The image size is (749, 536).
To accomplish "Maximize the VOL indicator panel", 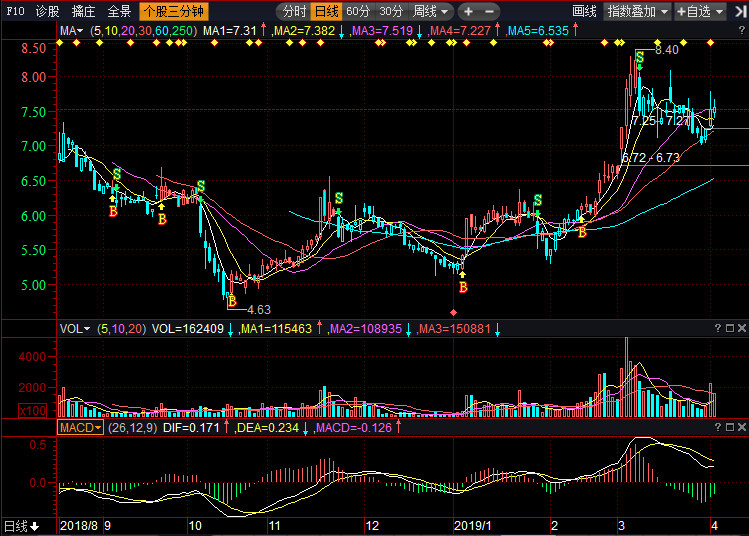I will (730, 328).
